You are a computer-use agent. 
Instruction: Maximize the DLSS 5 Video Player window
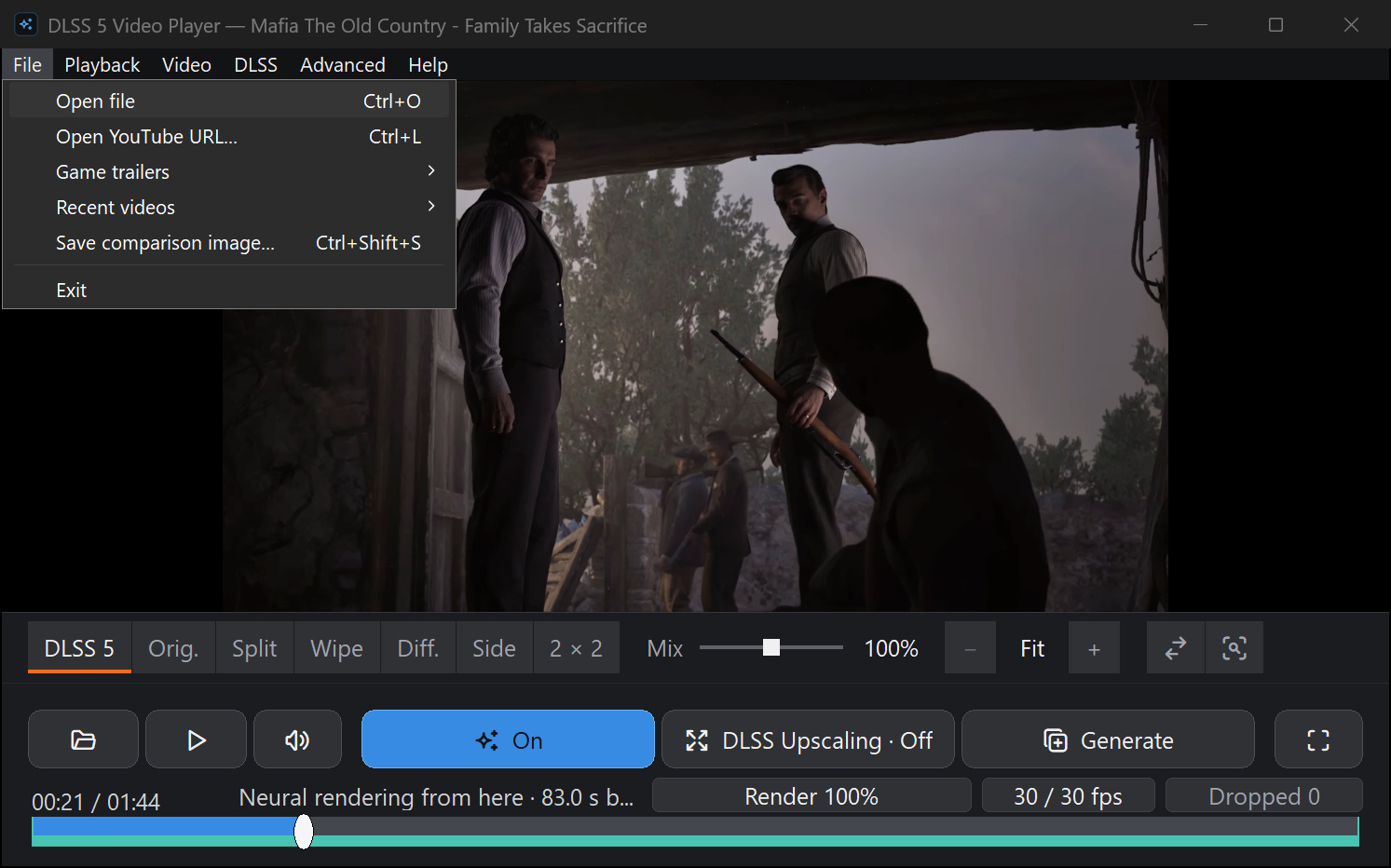[x=1275, y=25]
